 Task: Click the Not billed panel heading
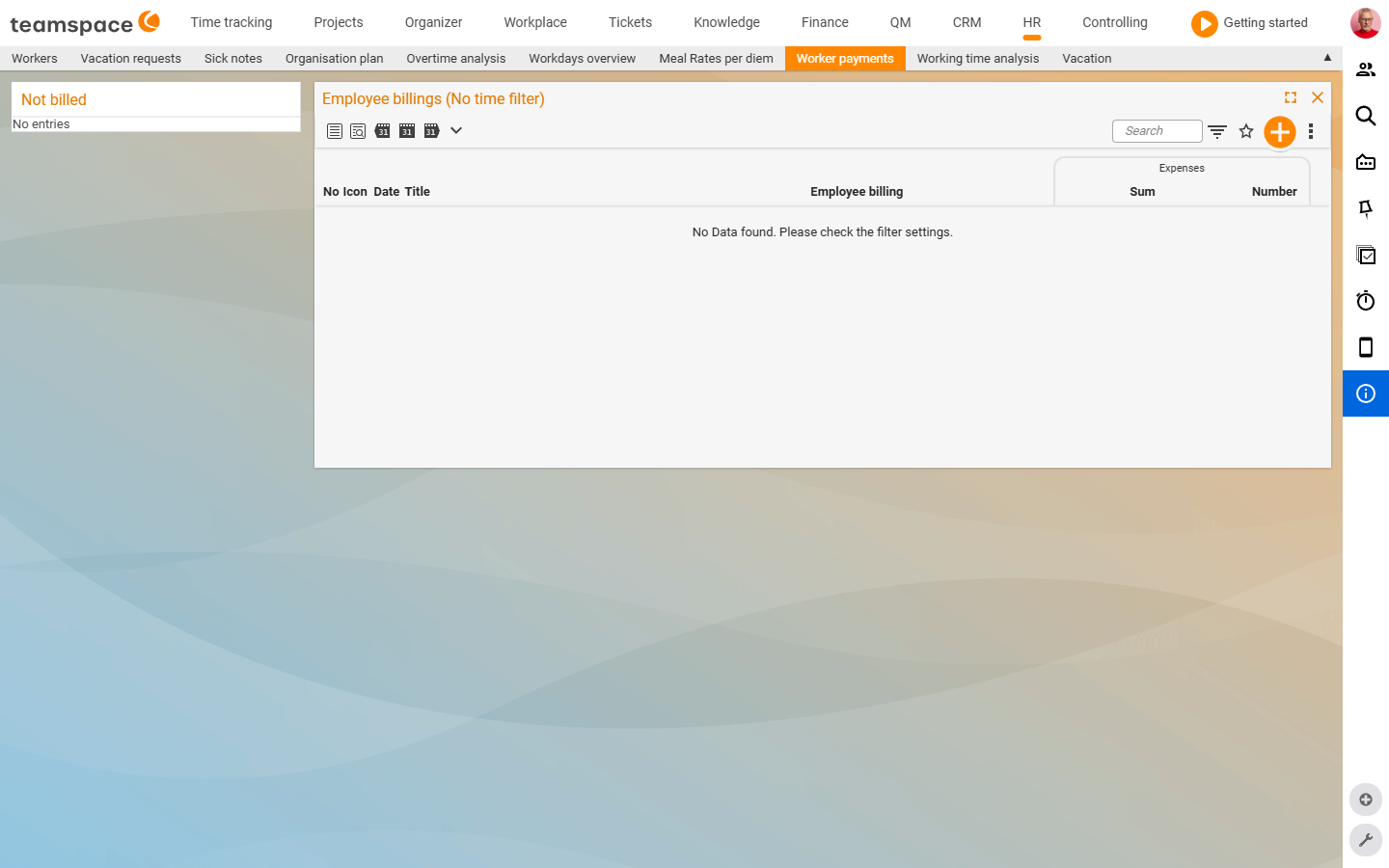pyautogui.click(x=54, y=99)
